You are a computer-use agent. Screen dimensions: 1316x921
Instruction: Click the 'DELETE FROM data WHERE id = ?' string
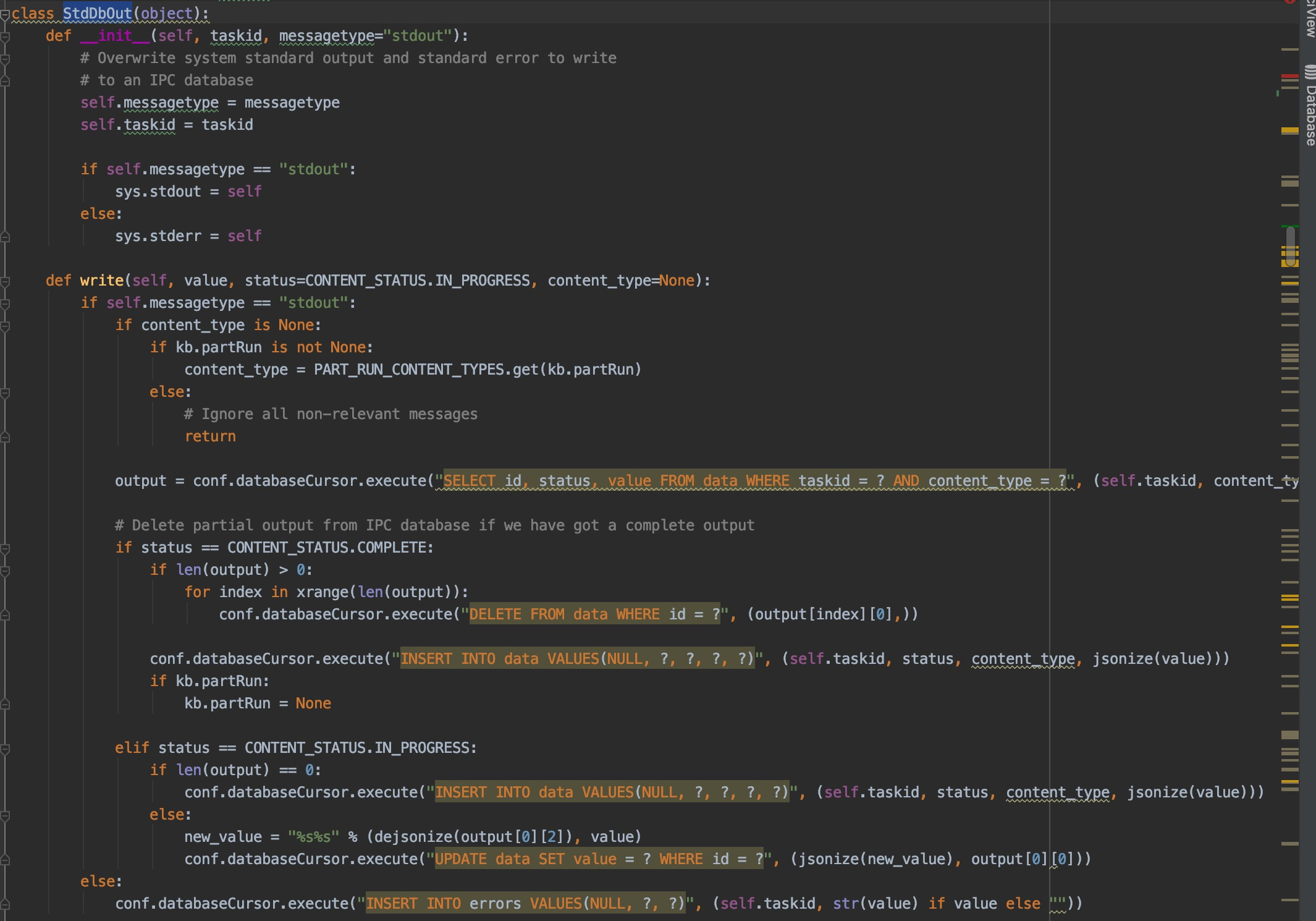[x=594, y=614]
